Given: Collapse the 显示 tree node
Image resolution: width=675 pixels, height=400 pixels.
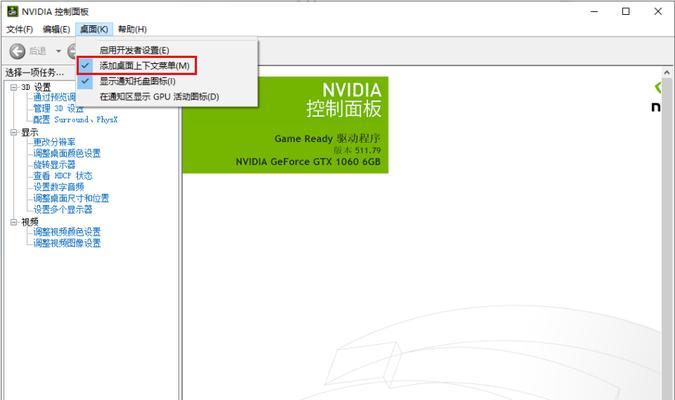Looking at the screenshot, I should [x=14, y=132].
